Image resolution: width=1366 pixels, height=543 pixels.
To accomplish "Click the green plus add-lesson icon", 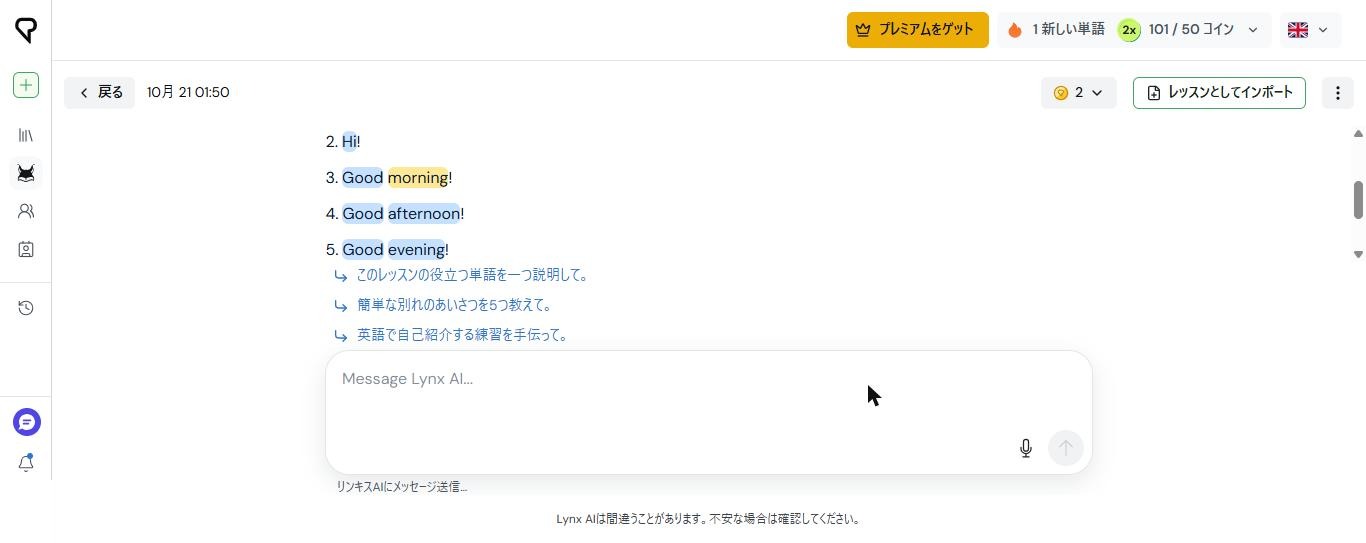I will [x=26, y=85].
